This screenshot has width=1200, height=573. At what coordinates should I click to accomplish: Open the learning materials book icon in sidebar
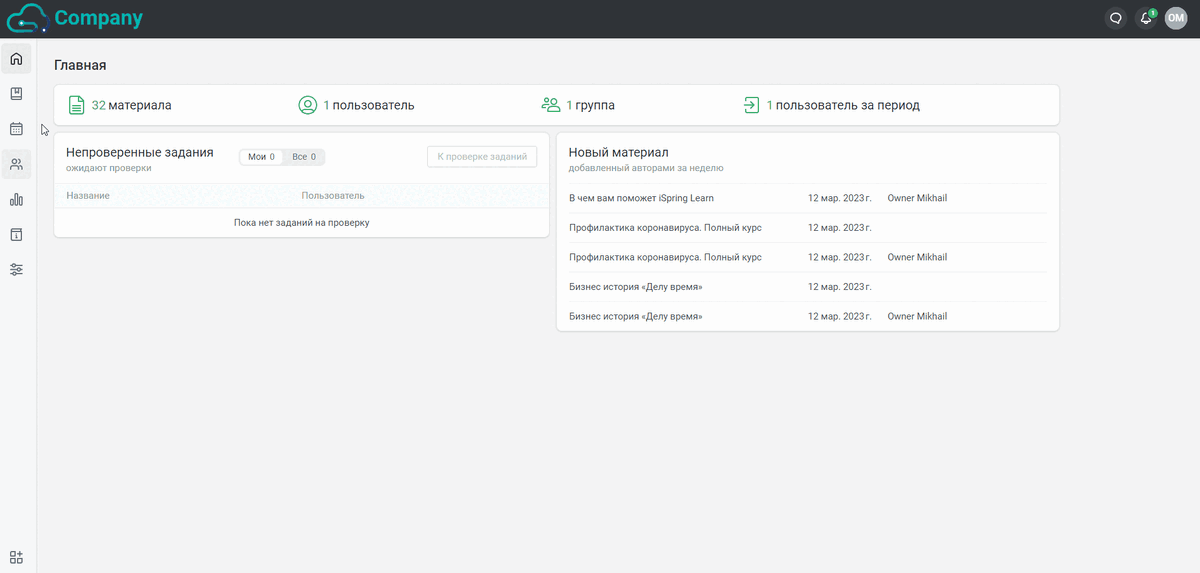(x=16, y=94)
